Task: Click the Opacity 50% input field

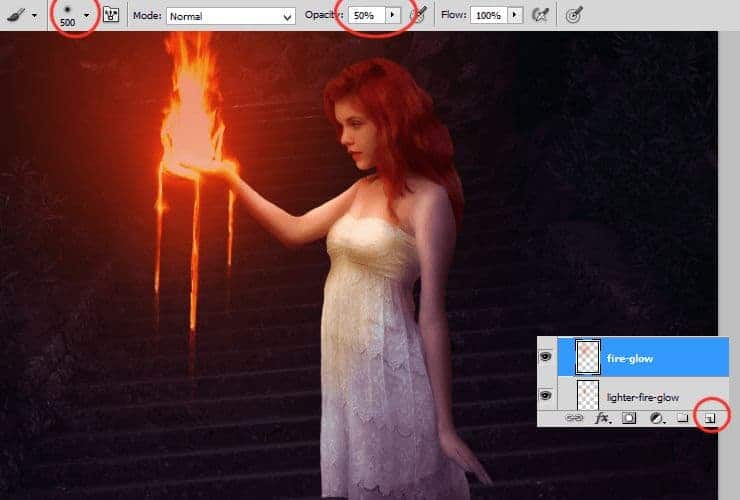Action: [x=366, y=15]
